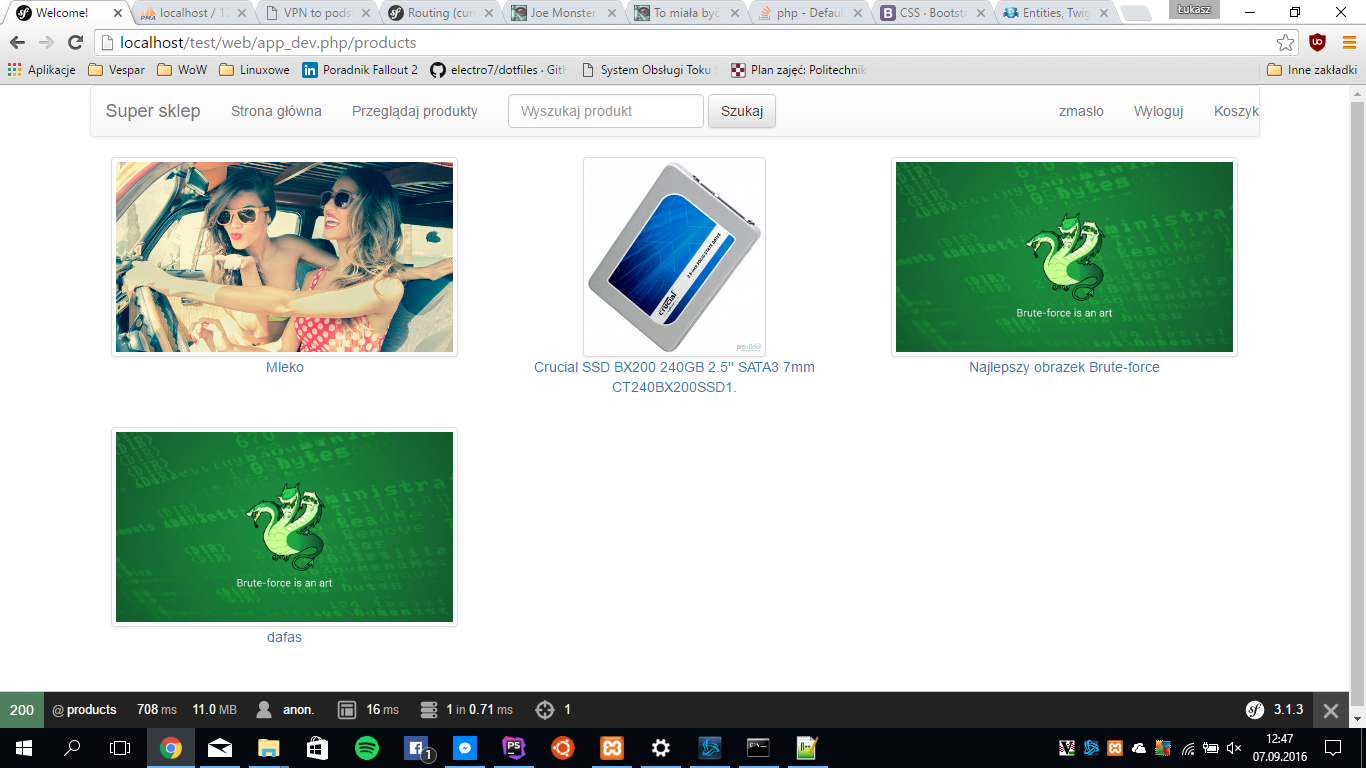Open the Vespar bookmarks folder
This screenshot has height=768, width=1366.
pyautogui.click(x=116, y=70)
